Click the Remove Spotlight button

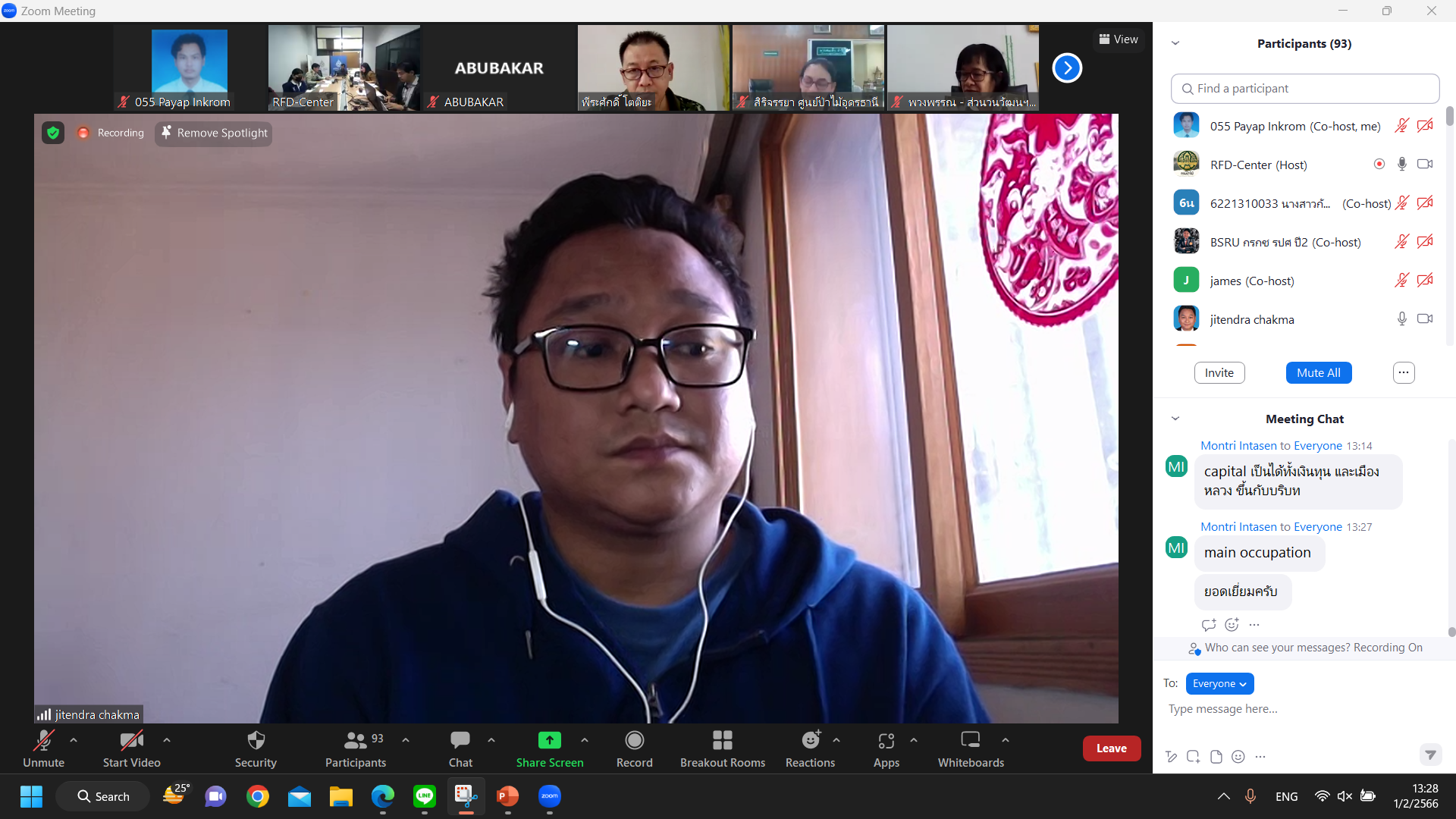(x=214, y=133)
